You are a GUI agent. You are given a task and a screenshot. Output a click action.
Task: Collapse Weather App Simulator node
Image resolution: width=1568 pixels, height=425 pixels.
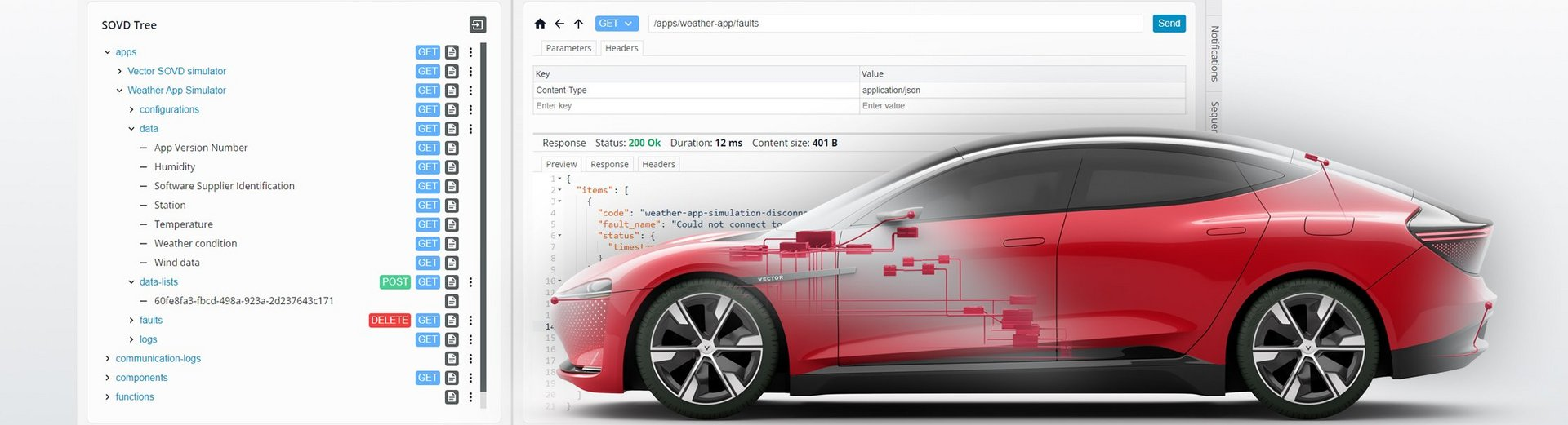pos(119,91)
